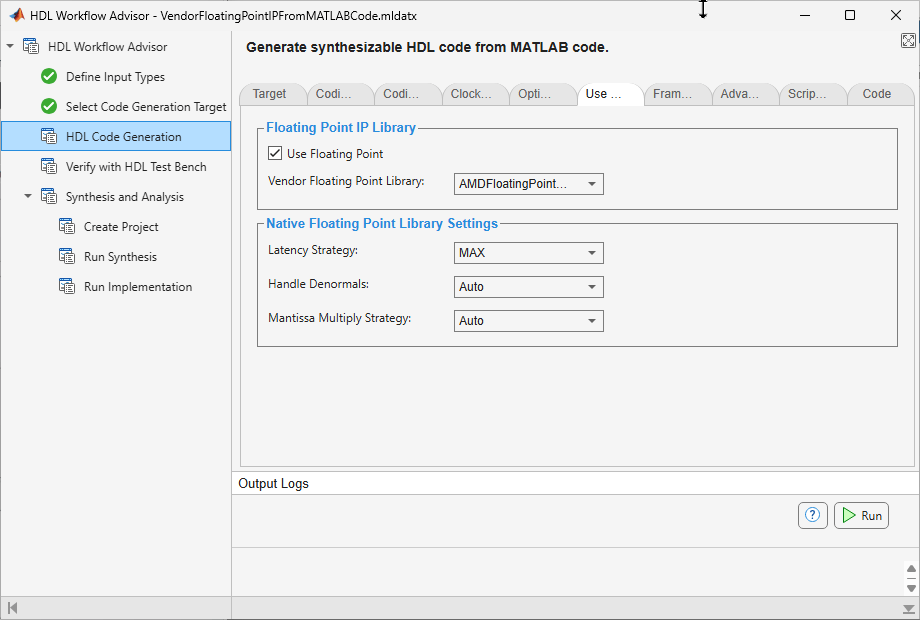
Task: Maximize the HDL Workflow Advisor window
Action: tap(850, 15)
